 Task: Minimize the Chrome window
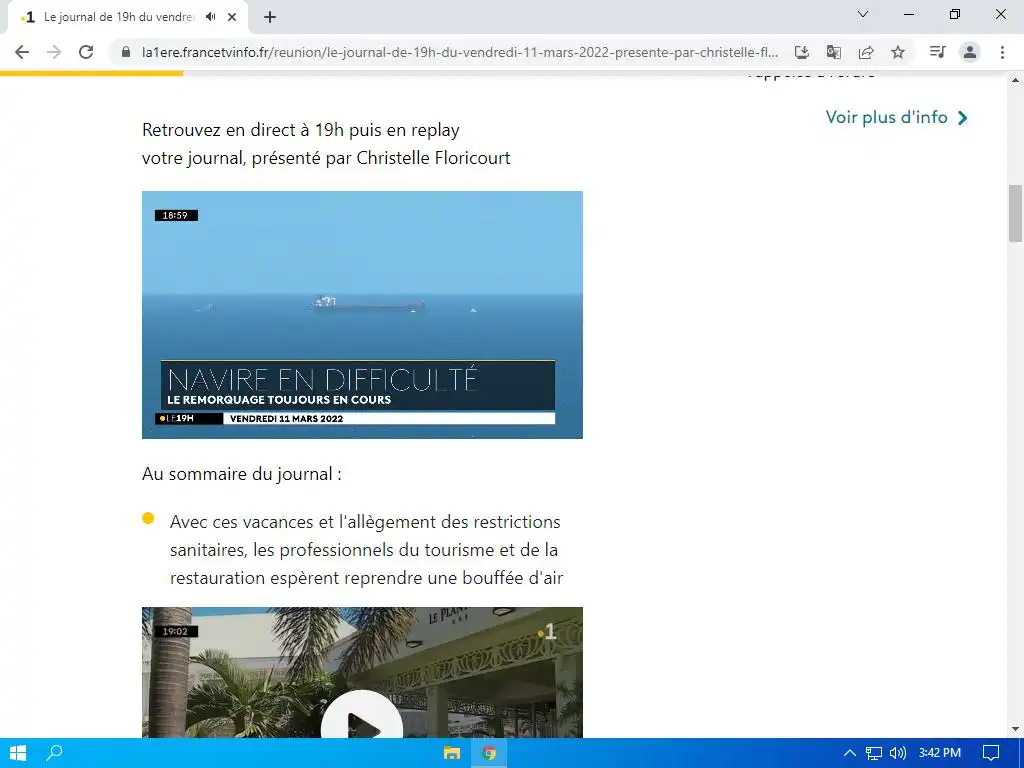click(x=908, y=14)
